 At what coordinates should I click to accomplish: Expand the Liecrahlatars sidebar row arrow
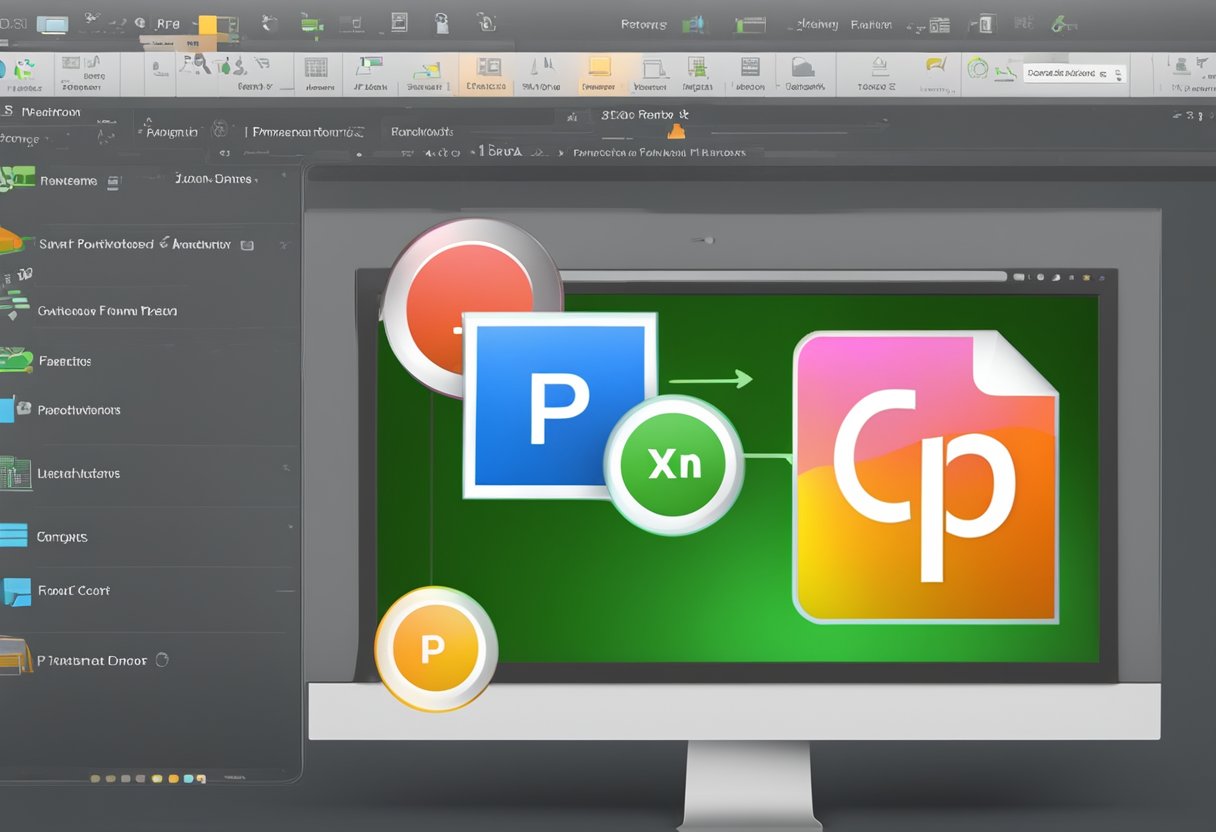(287, 467)
